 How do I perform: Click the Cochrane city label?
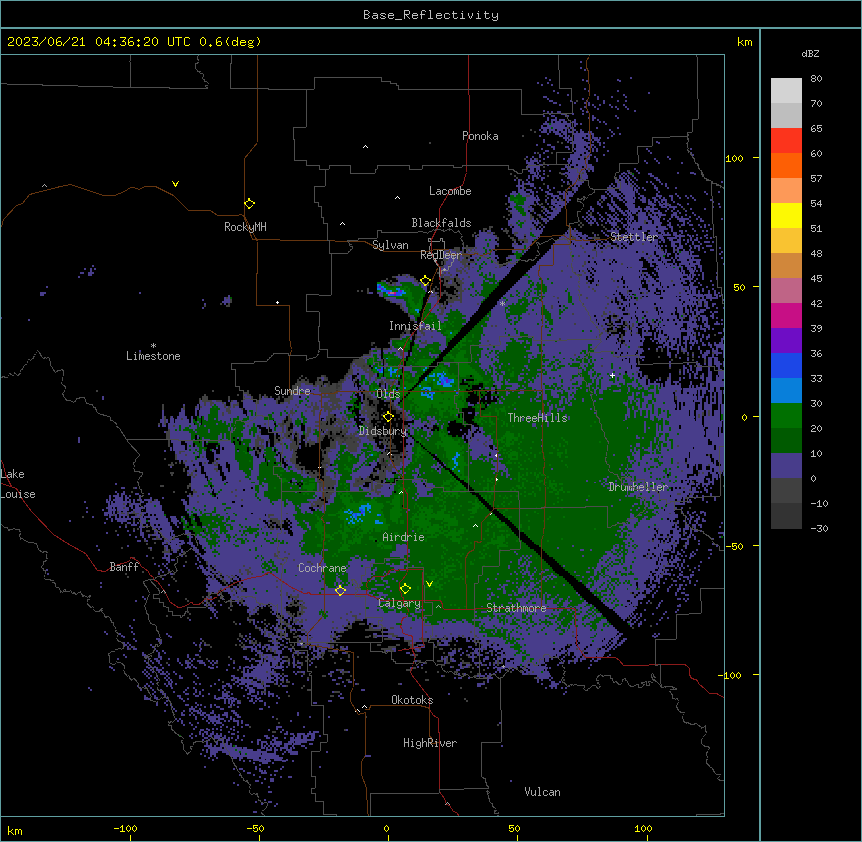[x=322, y=568]
